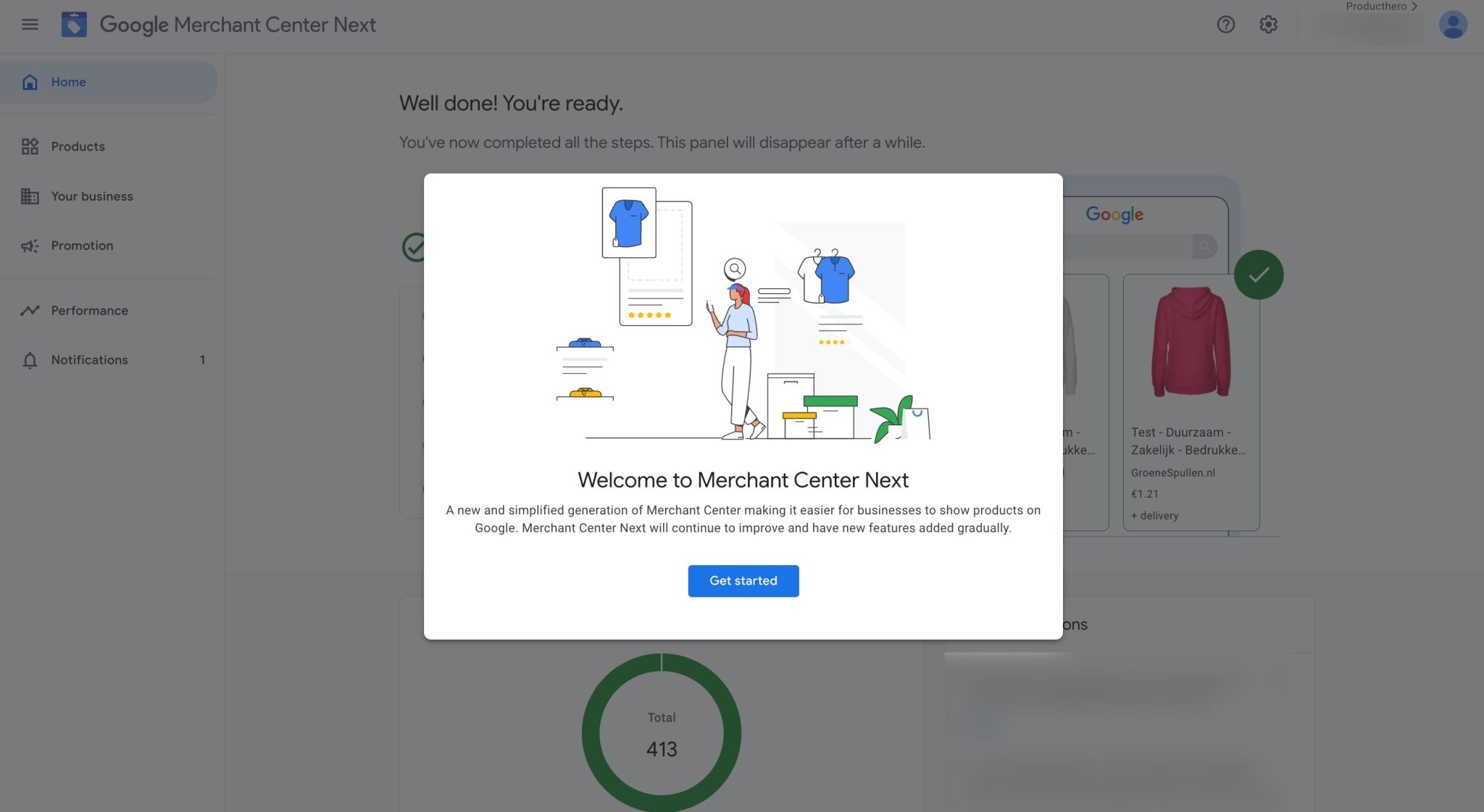Click the €1.21 product price

click(1145, 494)
